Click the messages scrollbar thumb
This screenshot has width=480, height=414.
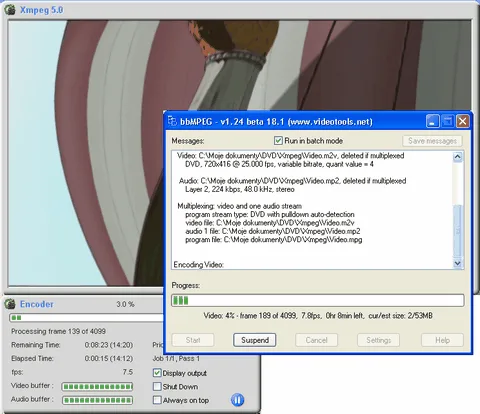458,231
